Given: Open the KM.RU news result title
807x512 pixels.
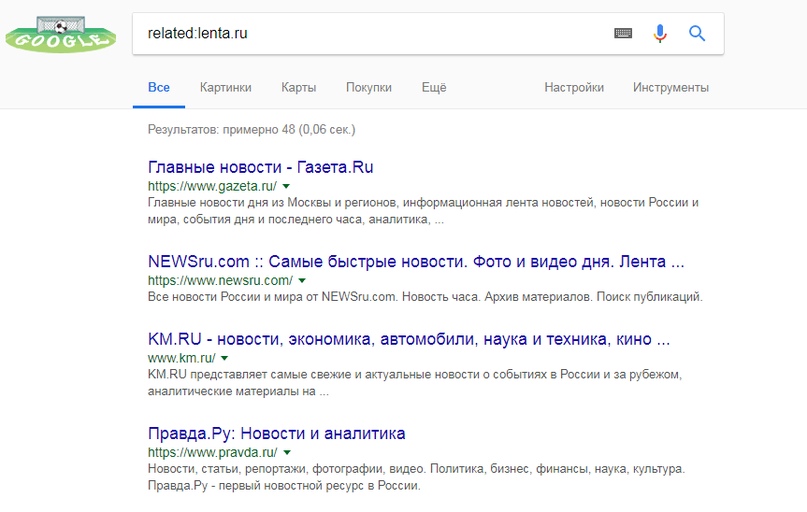Looking at the screenshot, I should point(408,338).
